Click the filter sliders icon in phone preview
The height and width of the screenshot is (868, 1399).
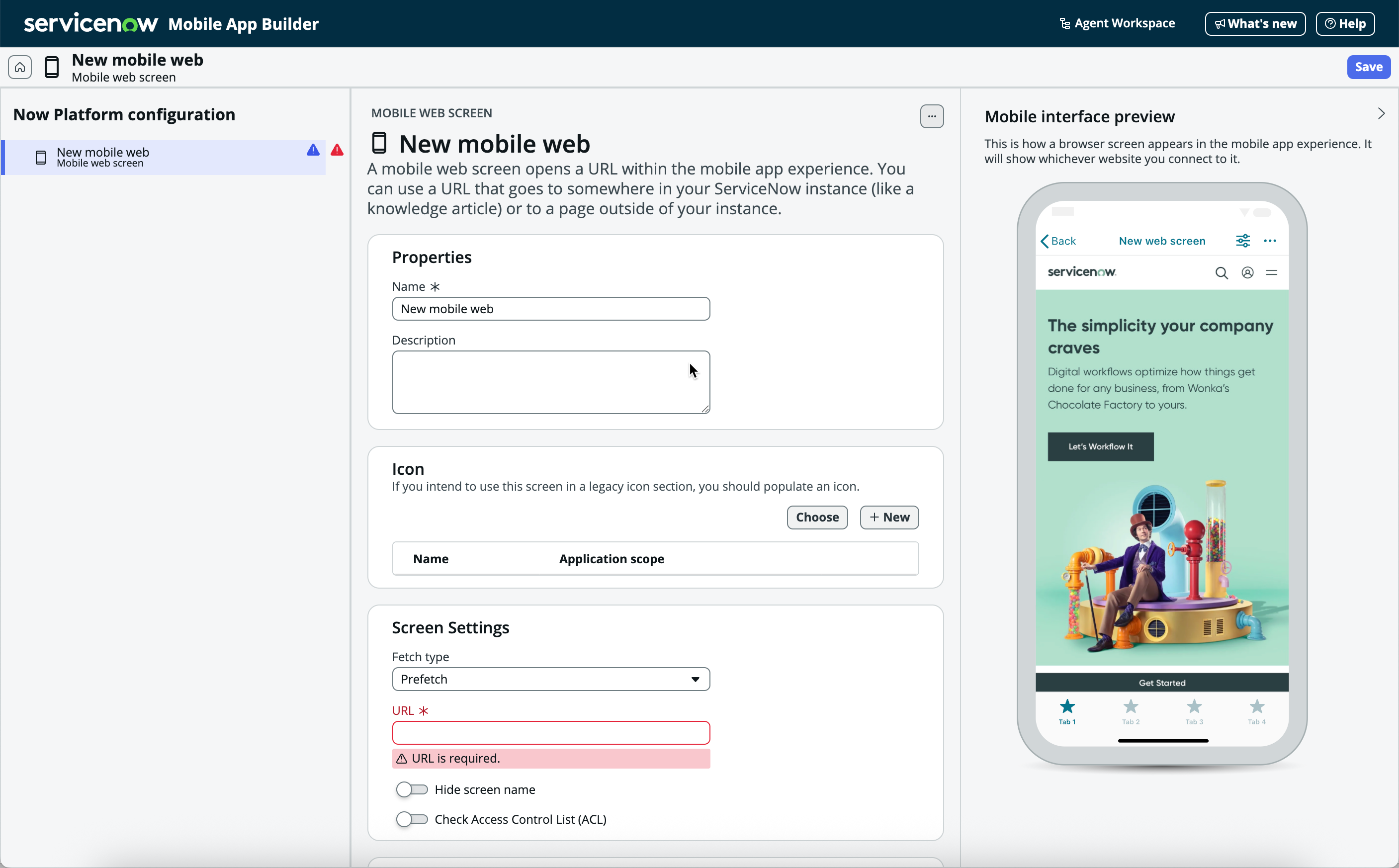pos(1242,241)
